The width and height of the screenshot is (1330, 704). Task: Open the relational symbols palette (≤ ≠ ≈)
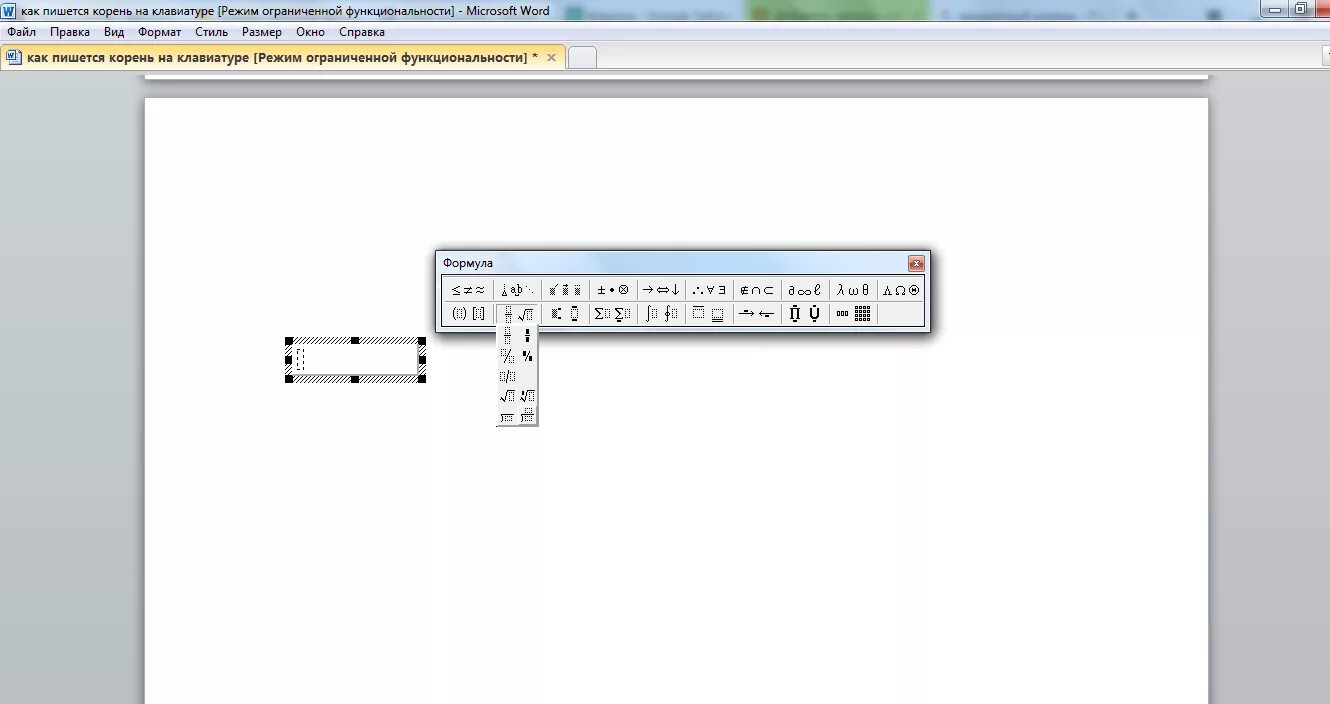[468, 290]
